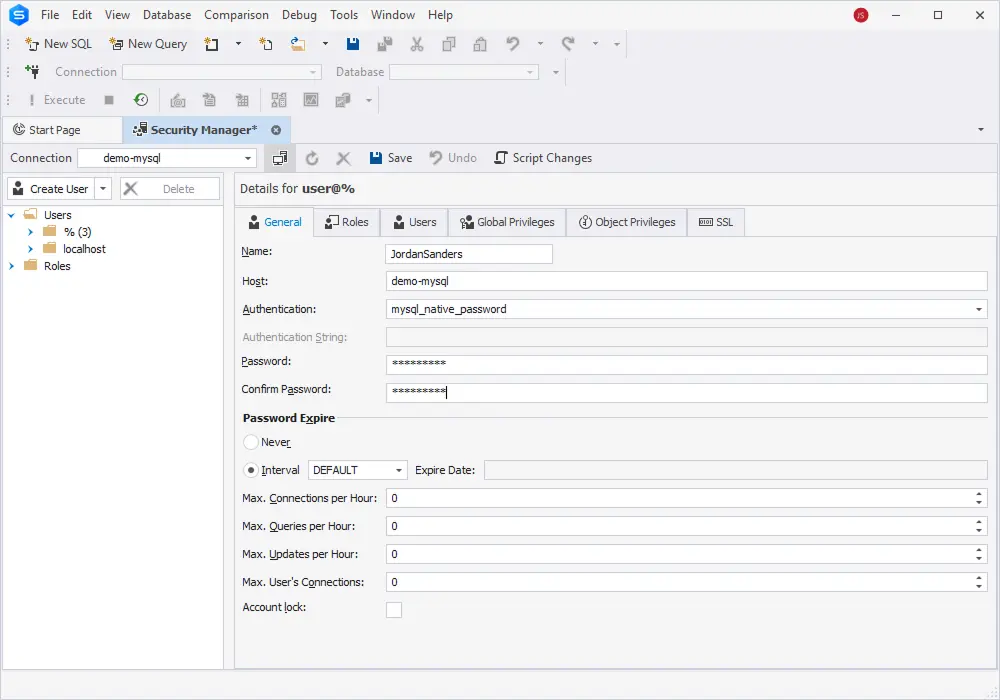Click the new connection plug icon

point(33,72)
